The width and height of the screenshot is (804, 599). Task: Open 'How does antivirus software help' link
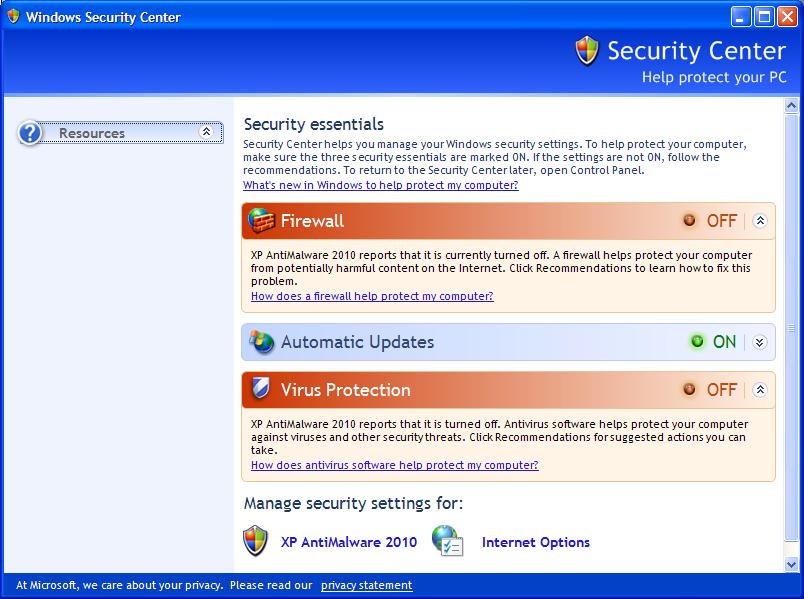[395, 465]
